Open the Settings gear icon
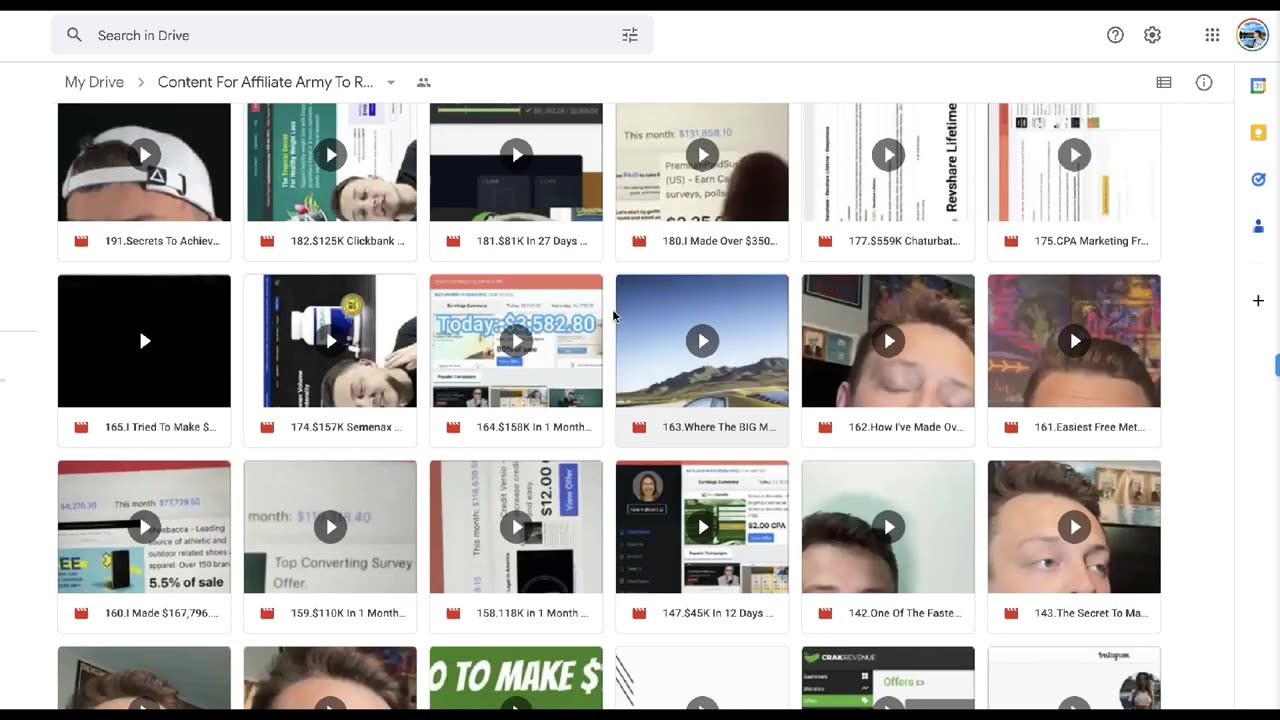 1152,35
